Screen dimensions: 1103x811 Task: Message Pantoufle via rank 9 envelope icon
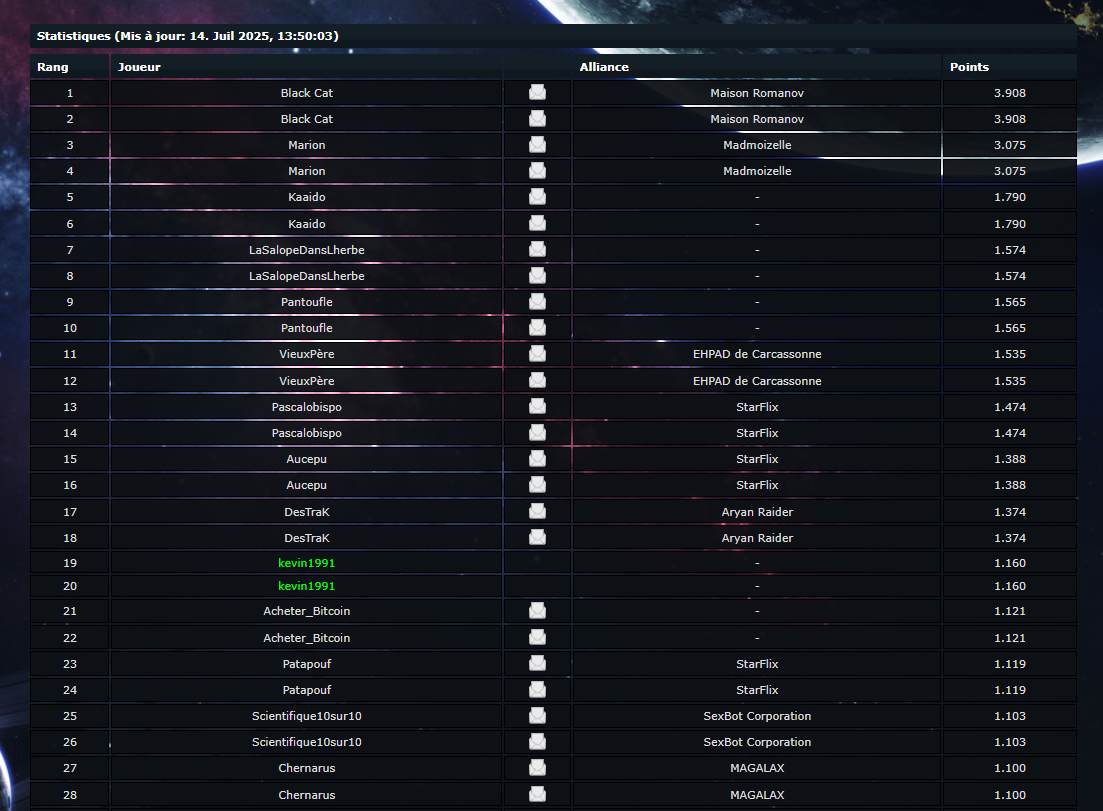[537, 302]
